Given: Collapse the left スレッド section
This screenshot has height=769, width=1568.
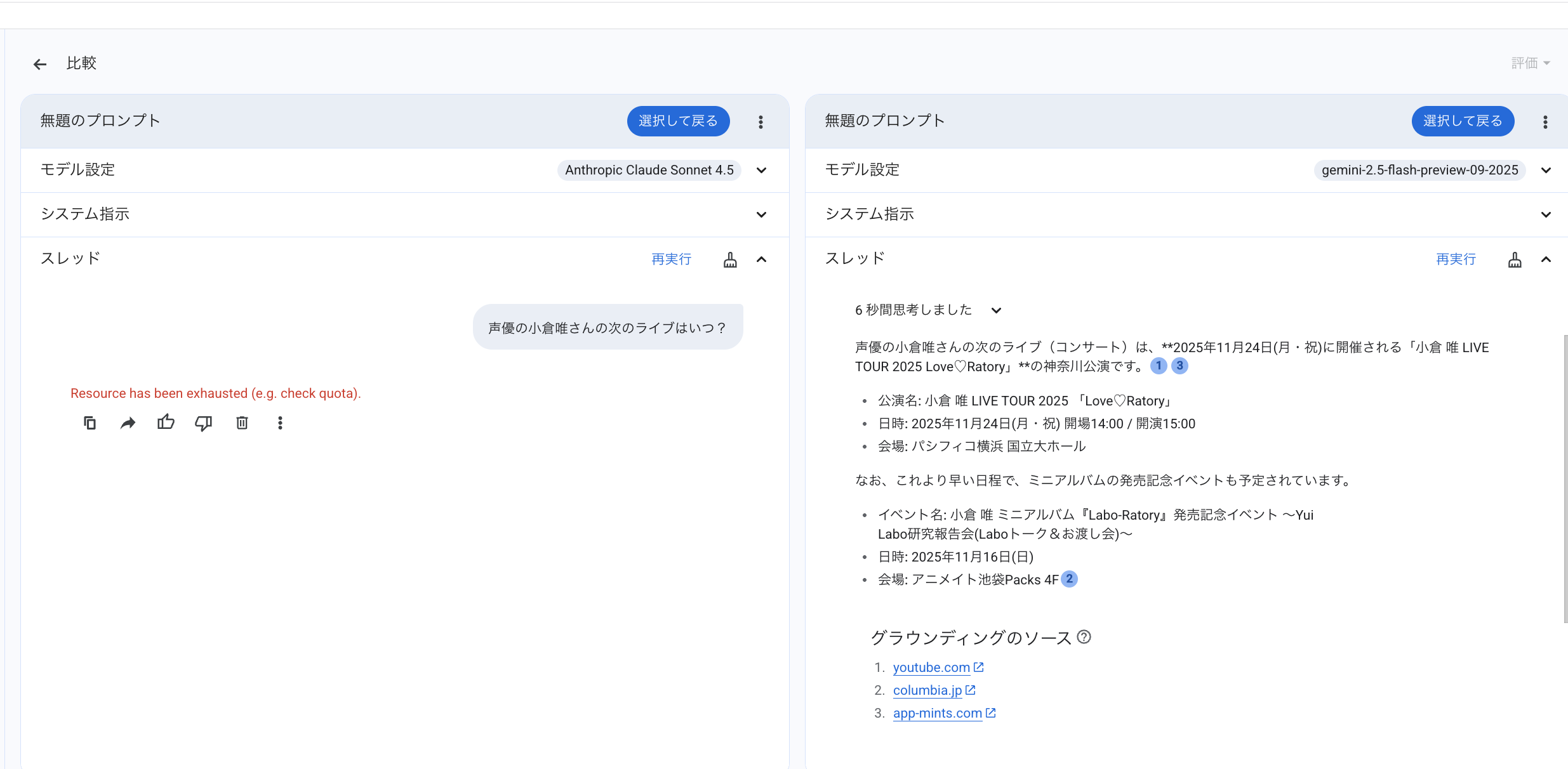Looking at the screenshot, I should tap(761, 260).
